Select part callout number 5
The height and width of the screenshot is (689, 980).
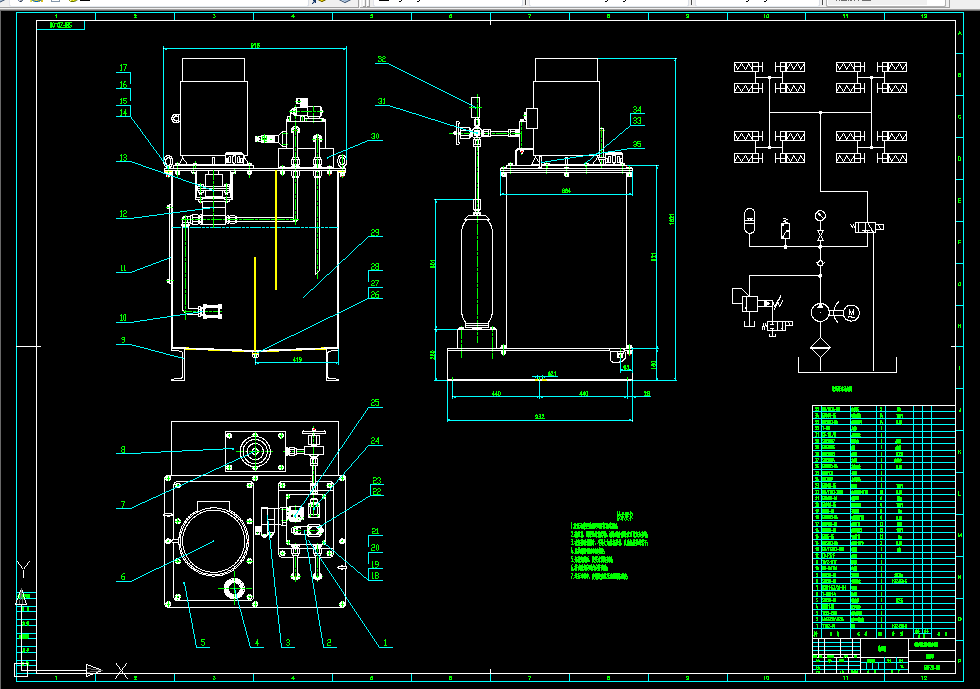click(202, 642)
